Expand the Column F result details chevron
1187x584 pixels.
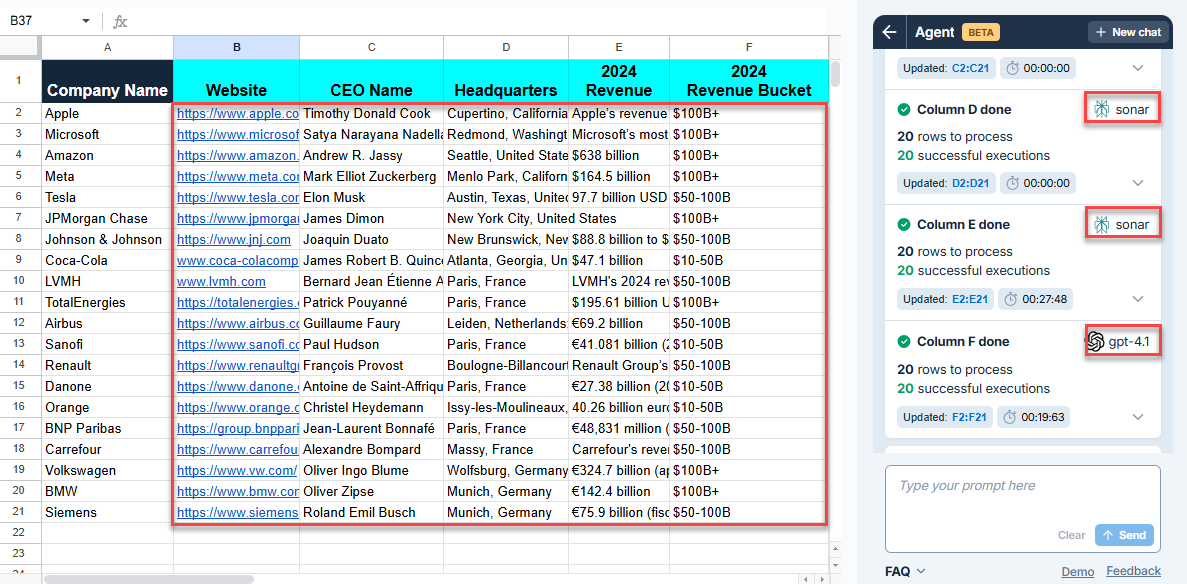(x=1137, y=417)
